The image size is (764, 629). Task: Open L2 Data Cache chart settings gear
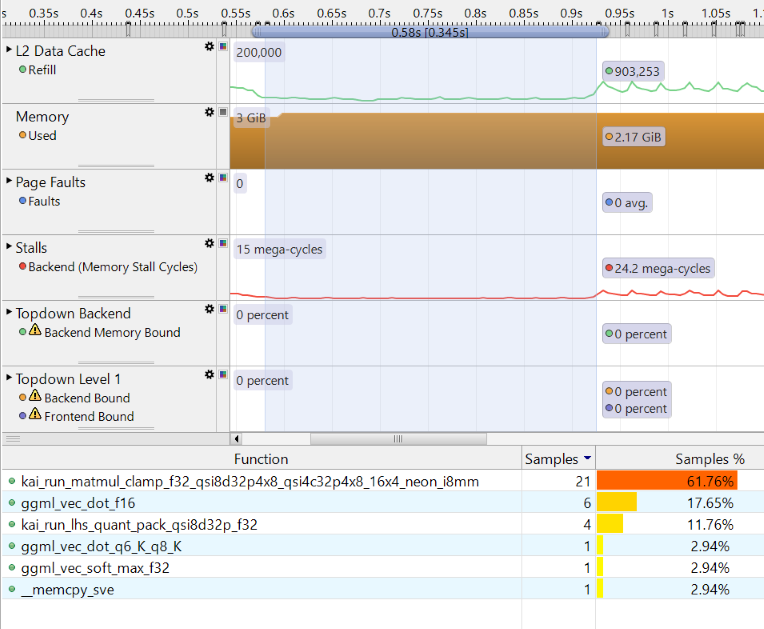209,46
